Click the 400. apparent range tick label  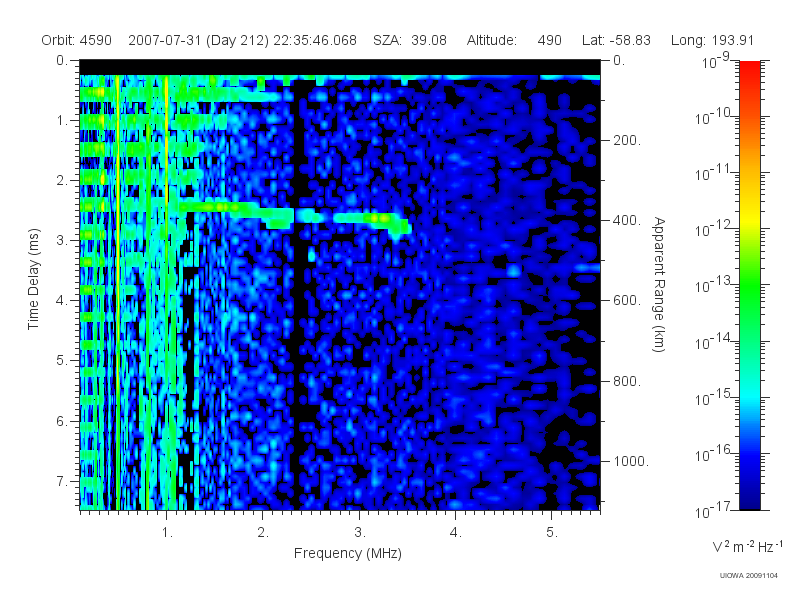[627, 220]
